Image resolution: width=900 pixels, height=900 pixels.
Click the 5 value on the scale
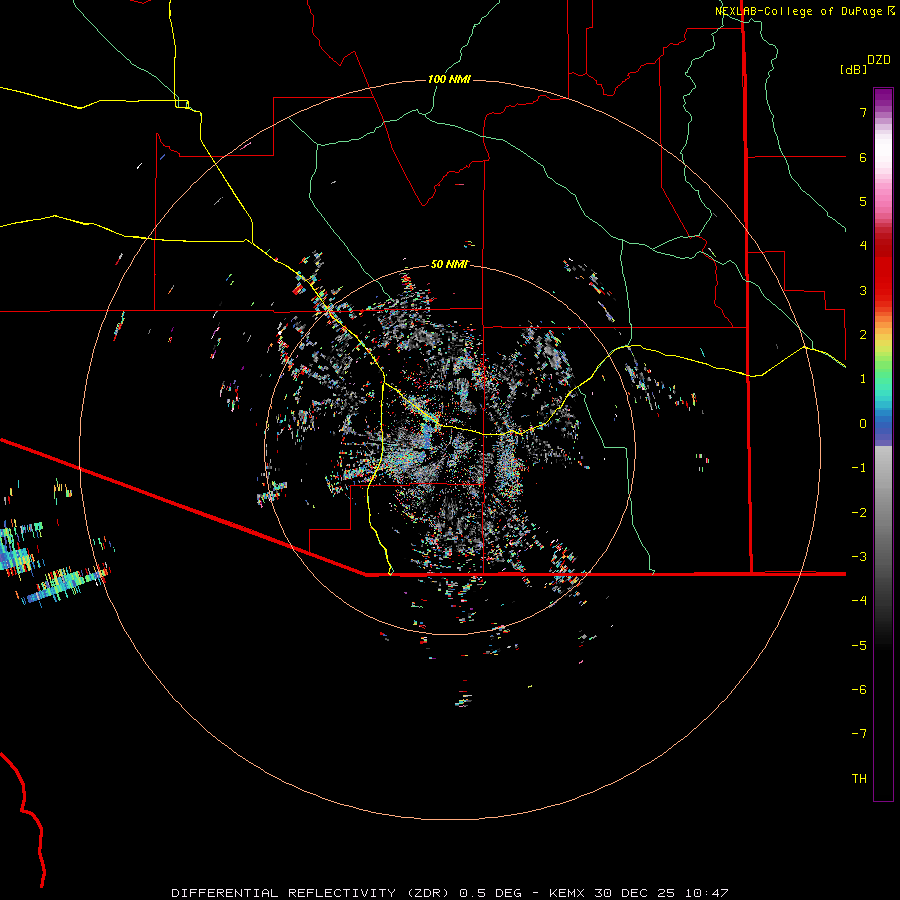pos(863,201)
